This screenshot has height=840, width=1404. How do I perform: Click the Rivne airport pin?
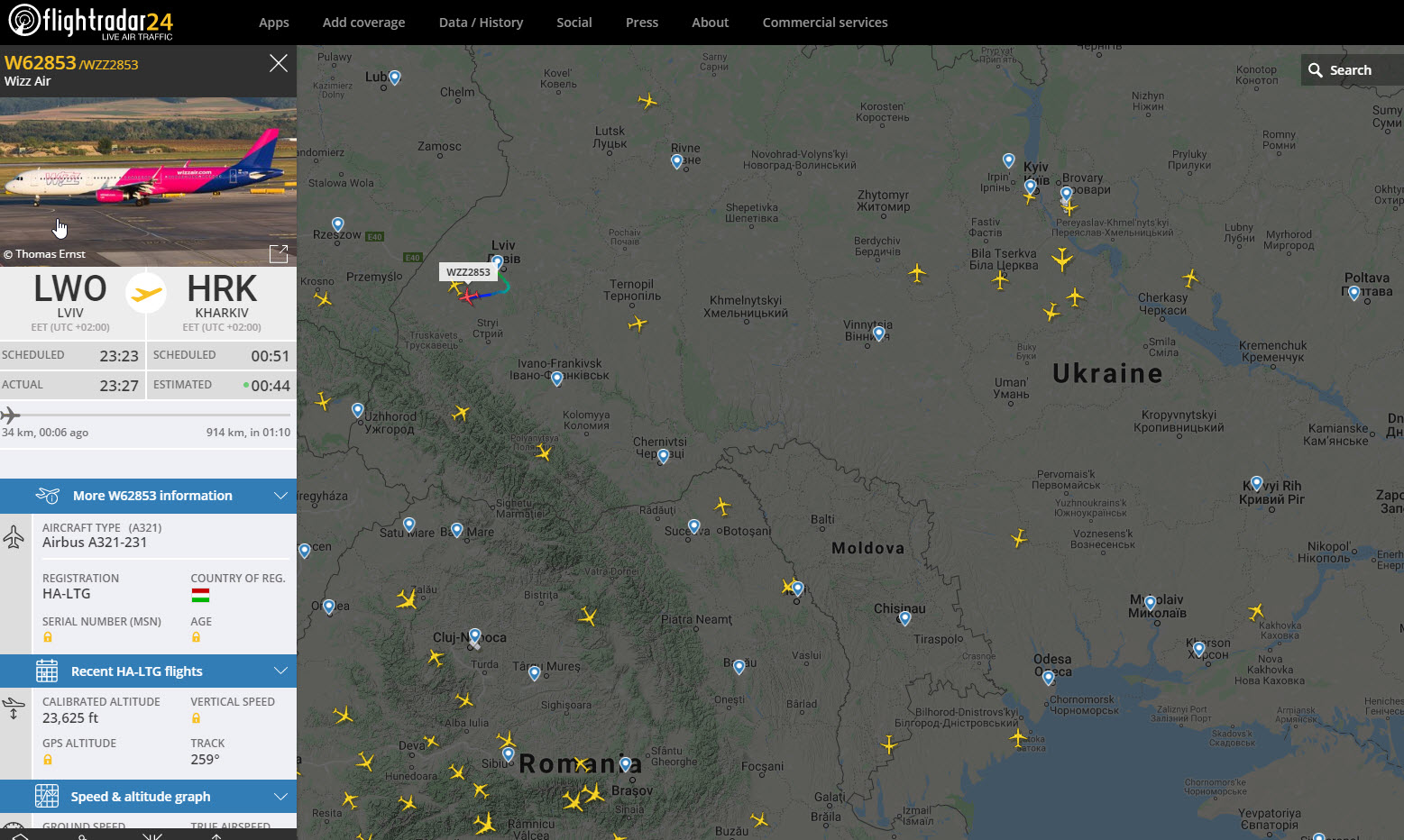677,161
